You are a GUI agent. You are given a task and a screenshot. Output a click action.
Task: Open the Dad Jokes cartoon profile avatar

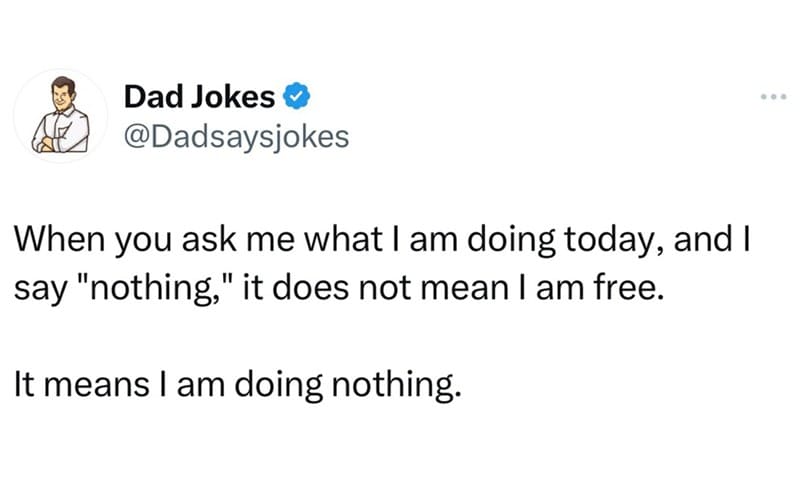point(61,115)
